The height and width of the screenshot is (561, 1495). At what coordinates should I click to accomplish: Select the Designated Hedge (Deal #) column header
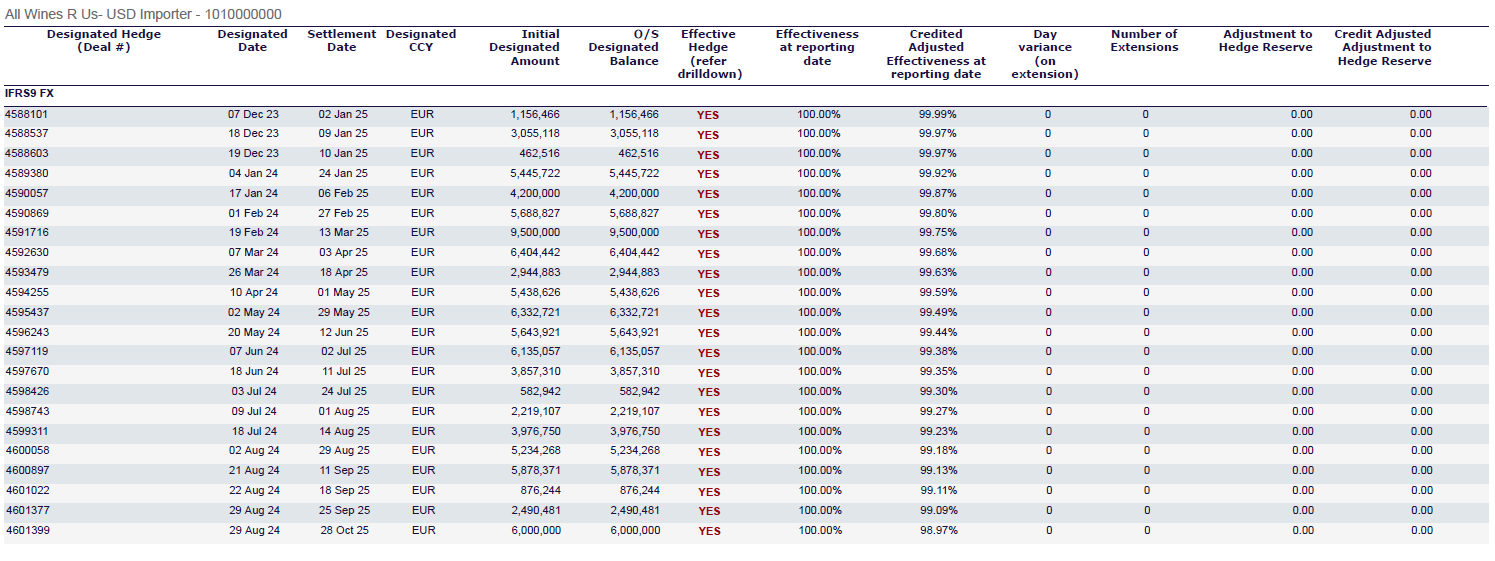[104, 41]
